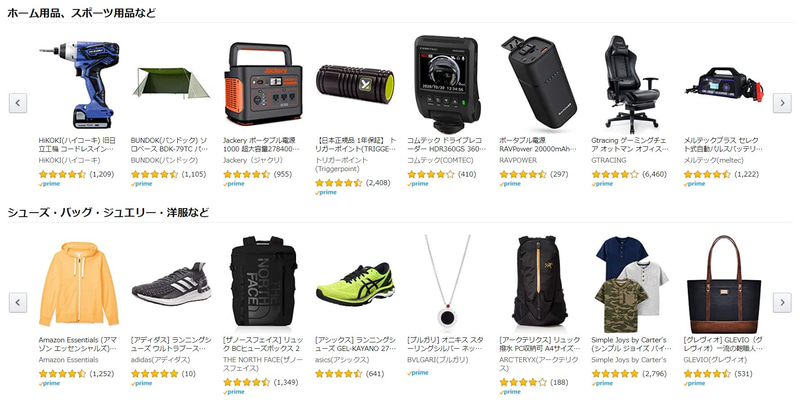
Task: View star ratings for the GTRACING chair
Action: tap(615, 174)
